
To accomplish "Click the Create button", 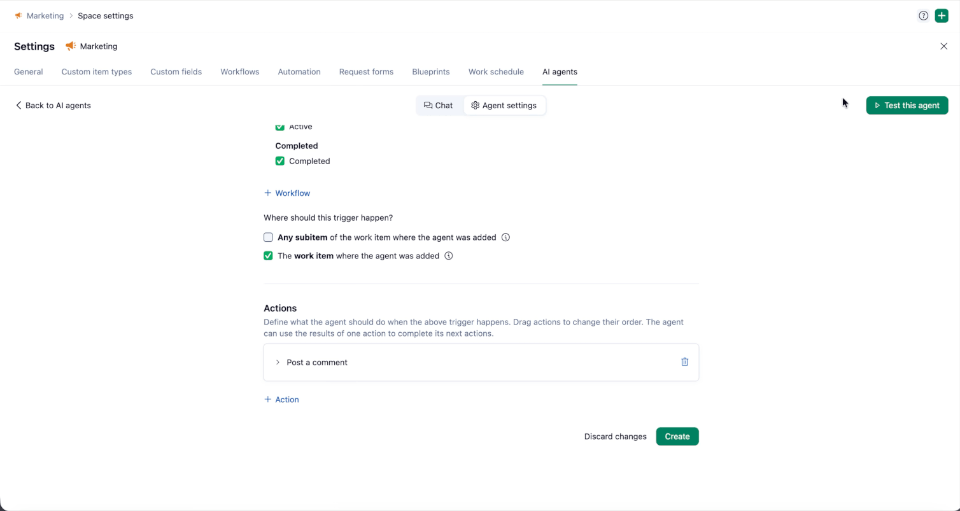I will tap(677, 436).
